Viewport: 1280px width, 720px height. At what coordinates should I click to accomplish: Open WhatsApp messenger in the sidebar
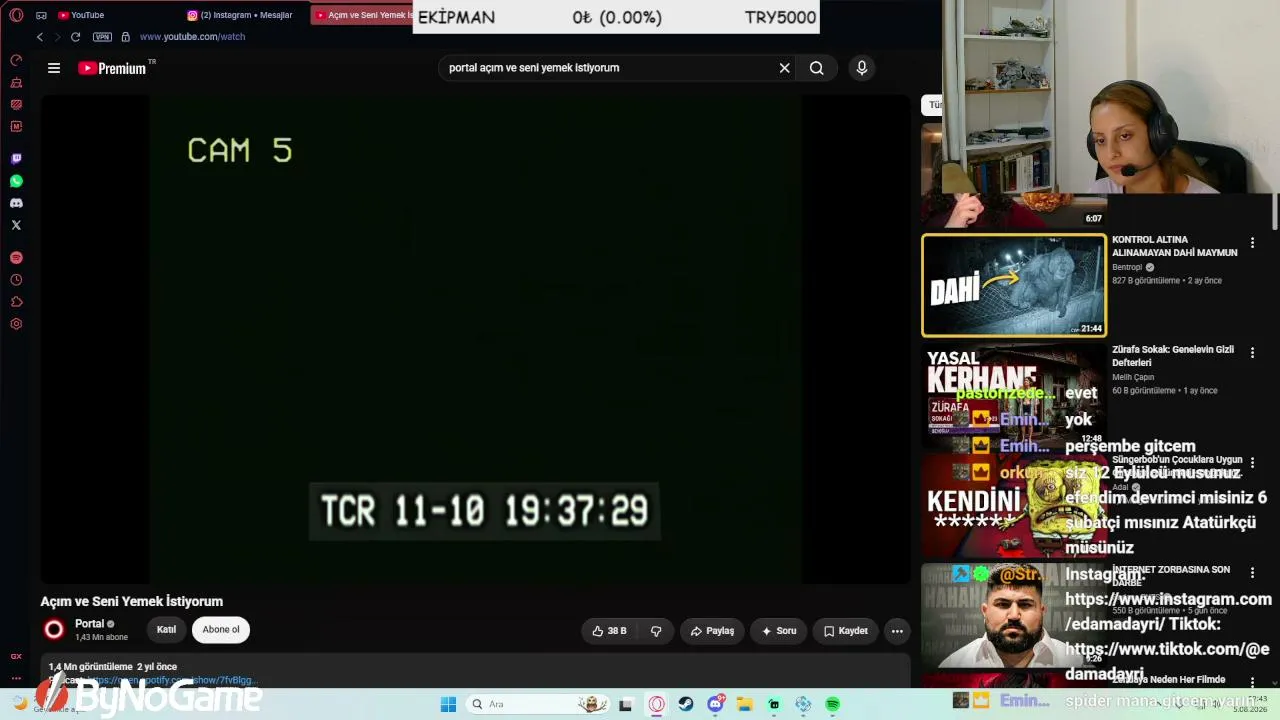coord(16,181)
